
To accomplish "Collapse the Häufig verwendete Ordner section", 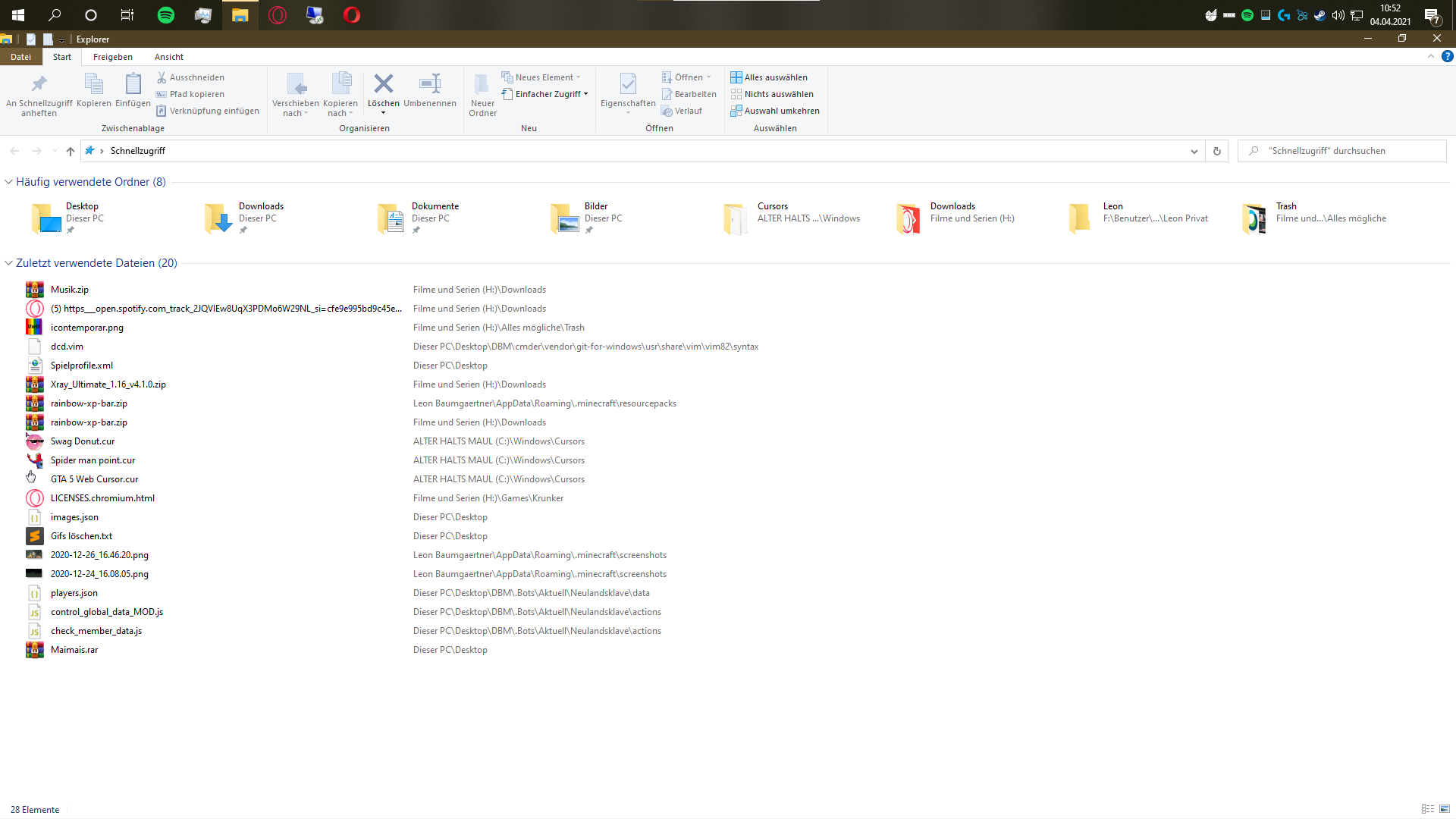I will coord(9,182).
